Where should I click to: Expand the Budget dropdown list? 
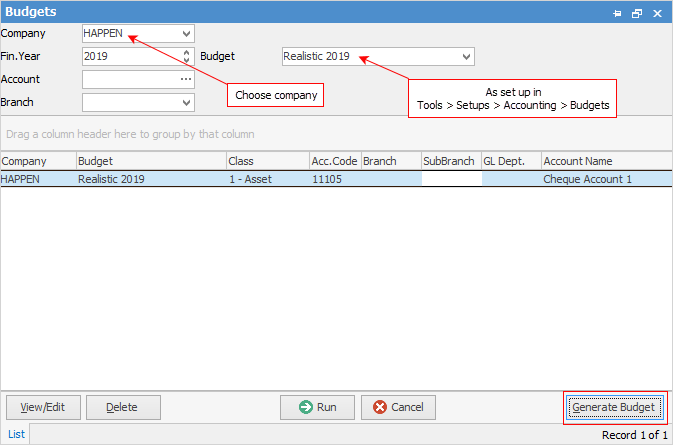pyautogui.click(x=467, y=57)
